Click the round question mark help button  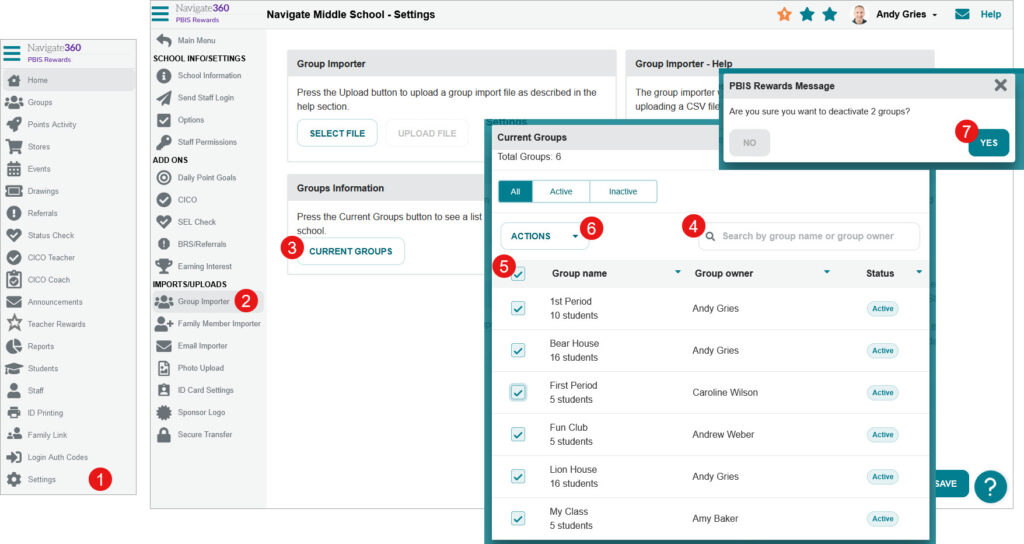(x=990, y=486)
